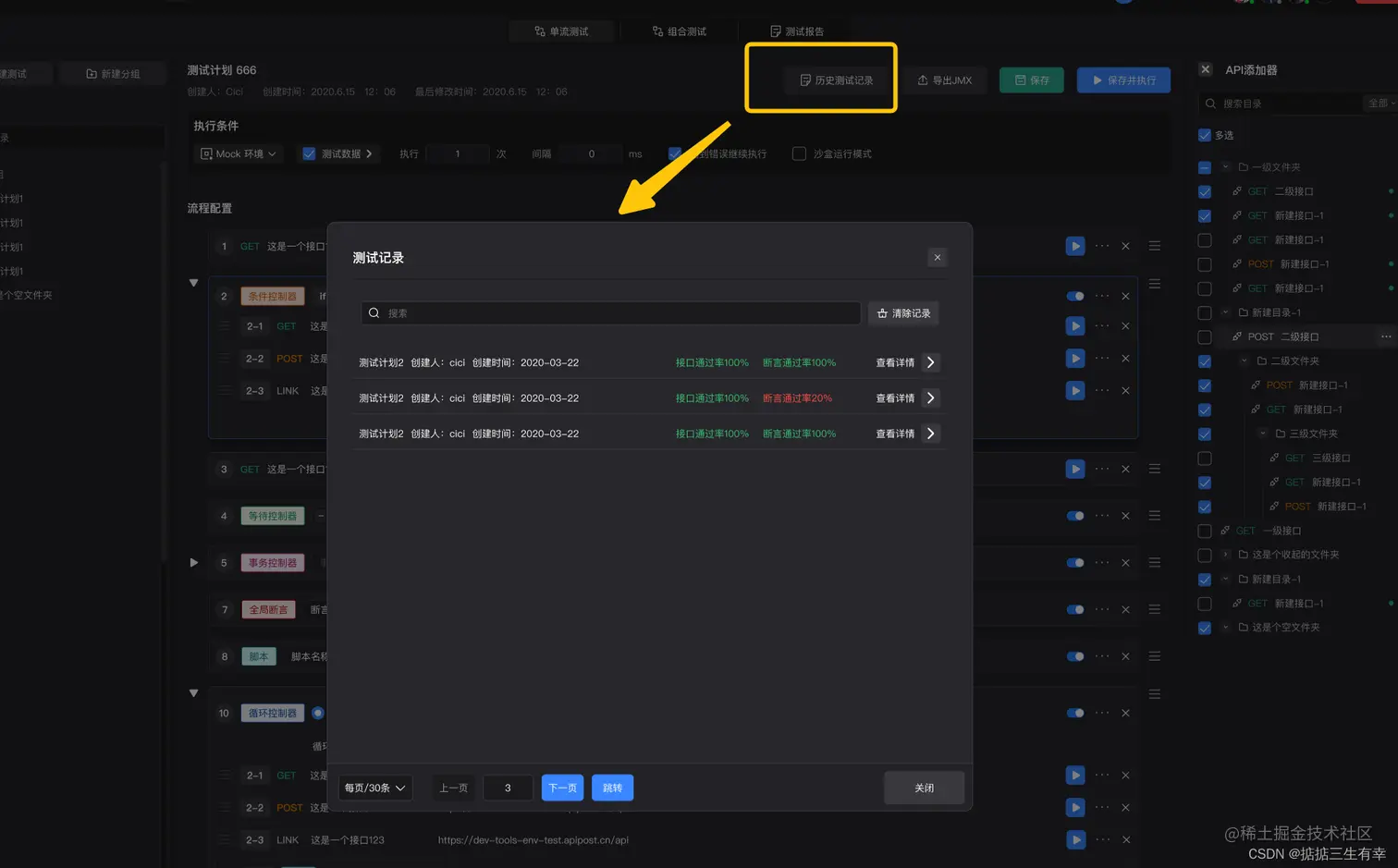Switch off the 条件控制器 toggle
This screenshot has height=868, width=1398.
(1075, 296)
